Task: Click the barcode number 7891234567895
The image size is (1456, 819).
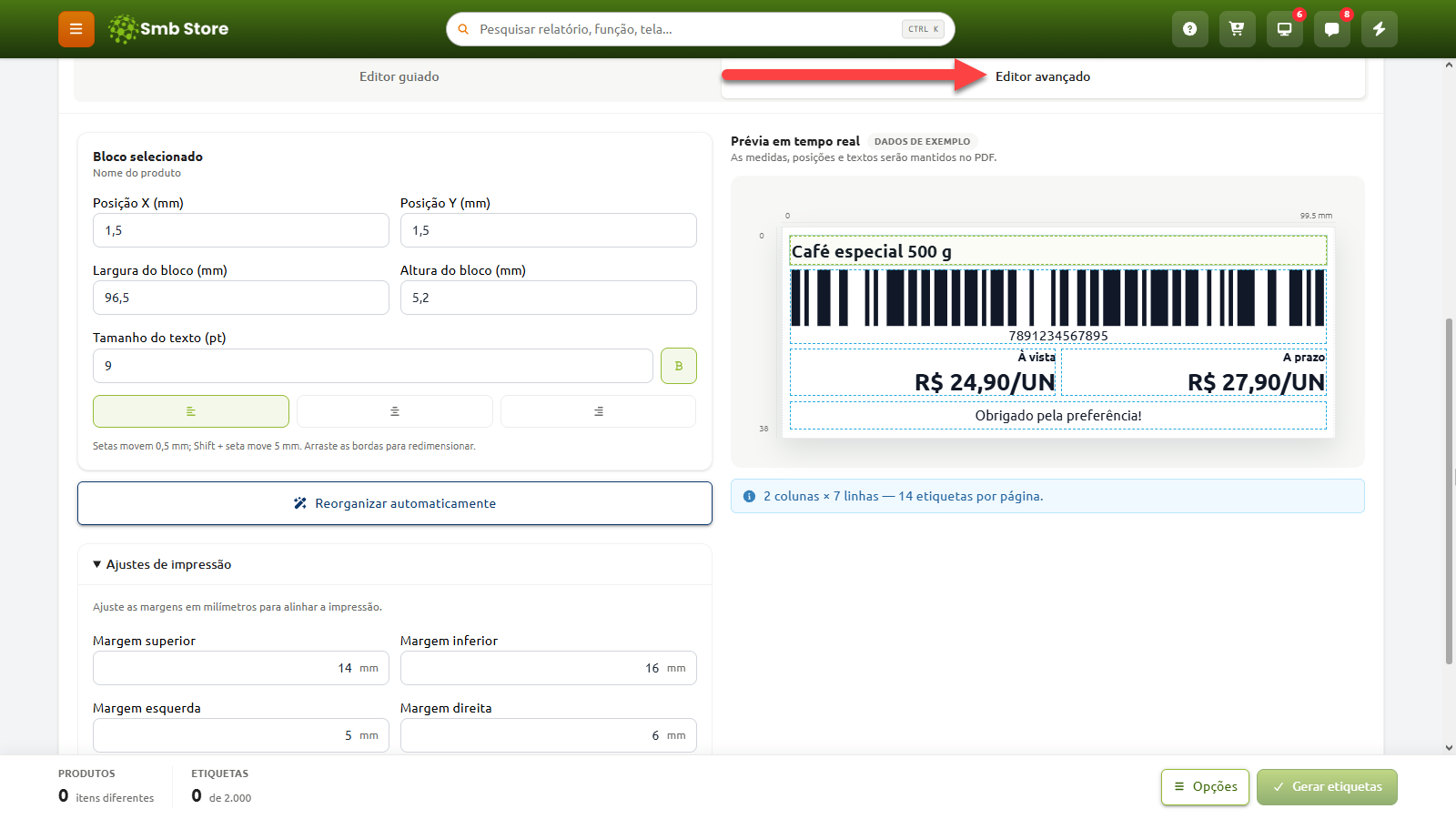Action: pyautogui.click(x=1058, y=336)
